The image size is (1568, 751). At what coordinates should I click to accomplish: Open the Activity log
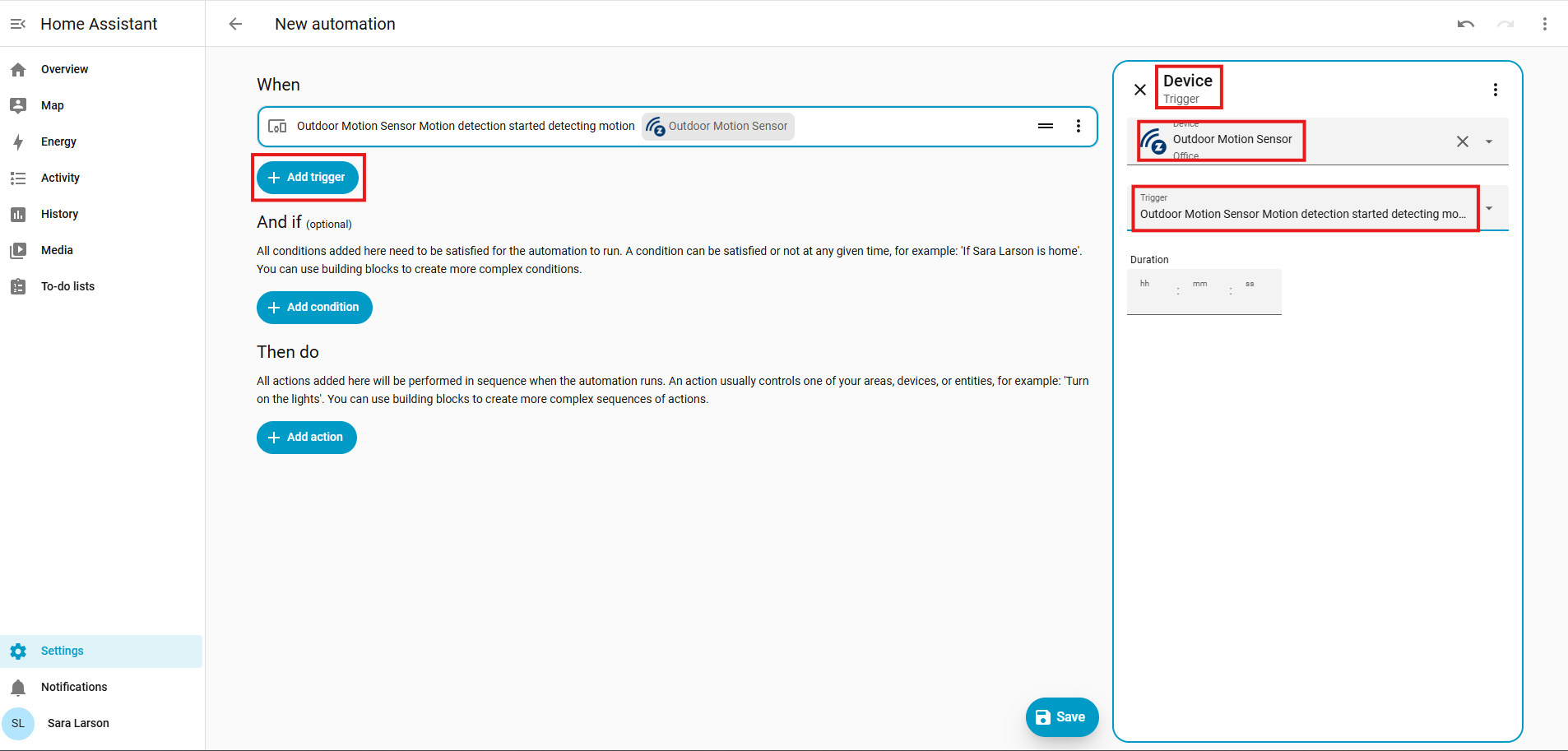pyautogui.click(x=101, y=178)
